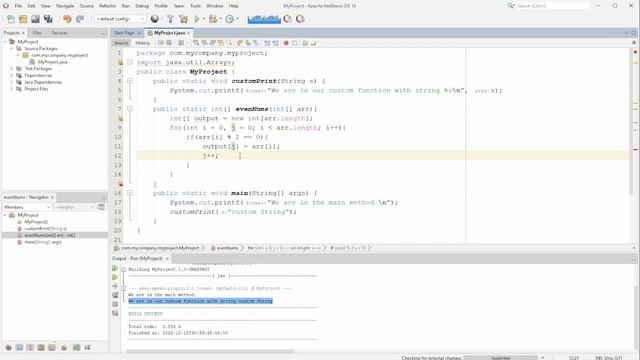Click the Navigator icon right of the empty combo box
Viewport: 640px width, 360px height.
[x=101, y=207]
